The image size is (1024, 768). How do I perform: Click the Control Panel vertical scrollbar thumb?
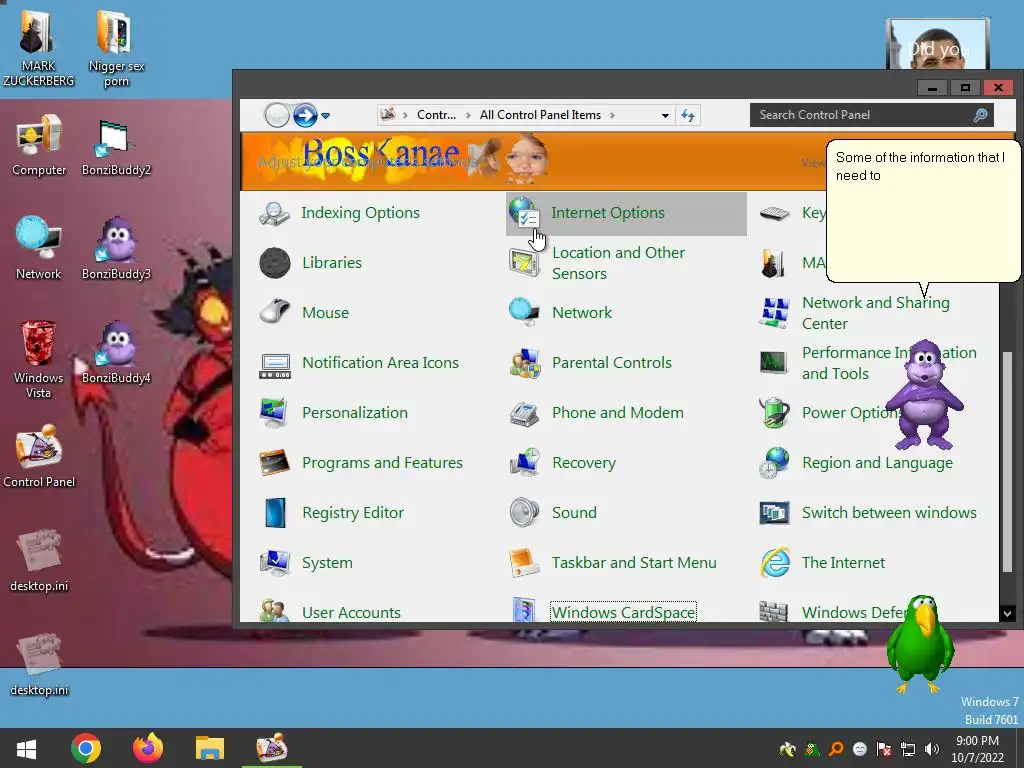pyautogui.click(x=1007, y=460)
